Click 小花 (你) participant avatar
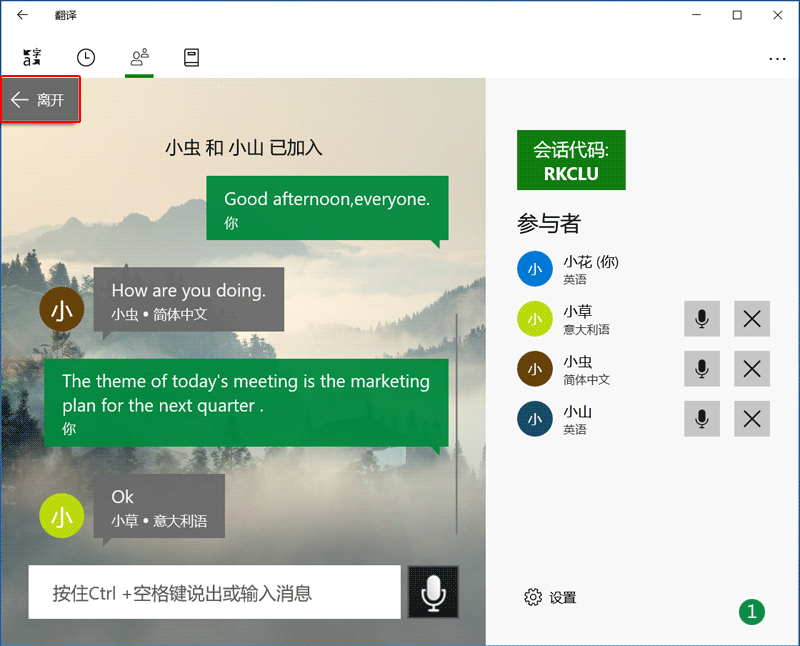The width and height of the screenshot is (800, 646). [x=535, y=269]
